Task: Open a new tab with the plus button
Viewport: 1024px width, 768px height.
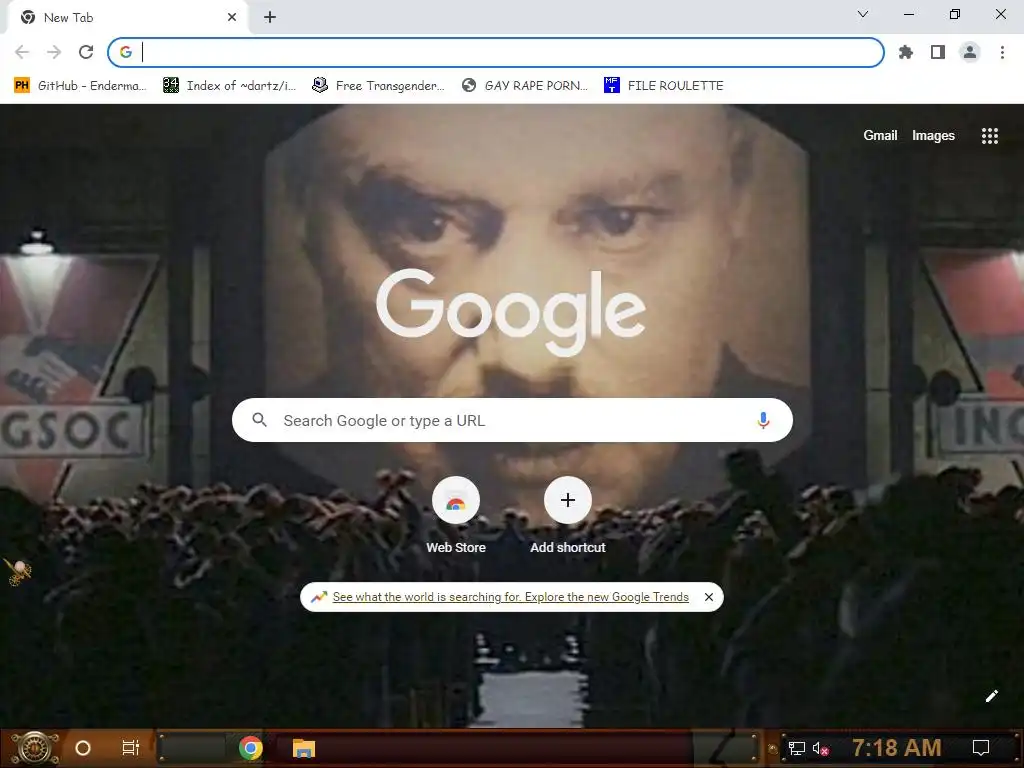Action: click(270, 18)
